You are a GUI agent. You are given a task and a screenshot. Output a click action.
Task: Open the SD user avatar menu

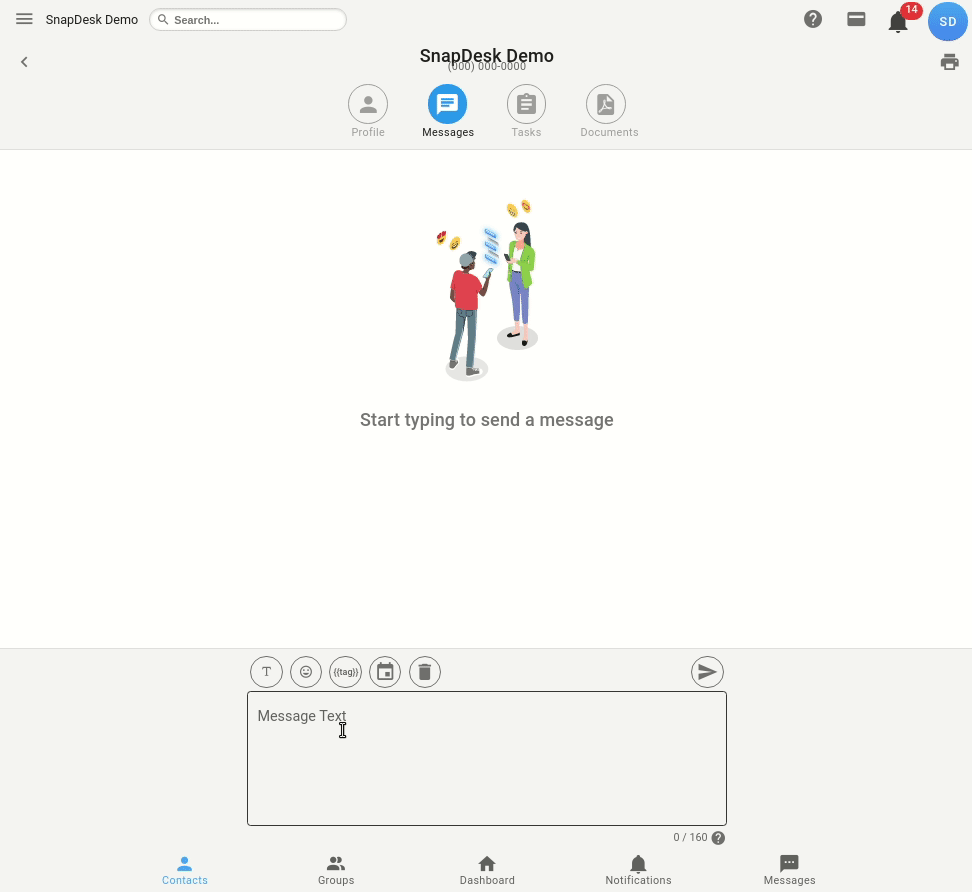pyautogui.click(x=947, y=22)
